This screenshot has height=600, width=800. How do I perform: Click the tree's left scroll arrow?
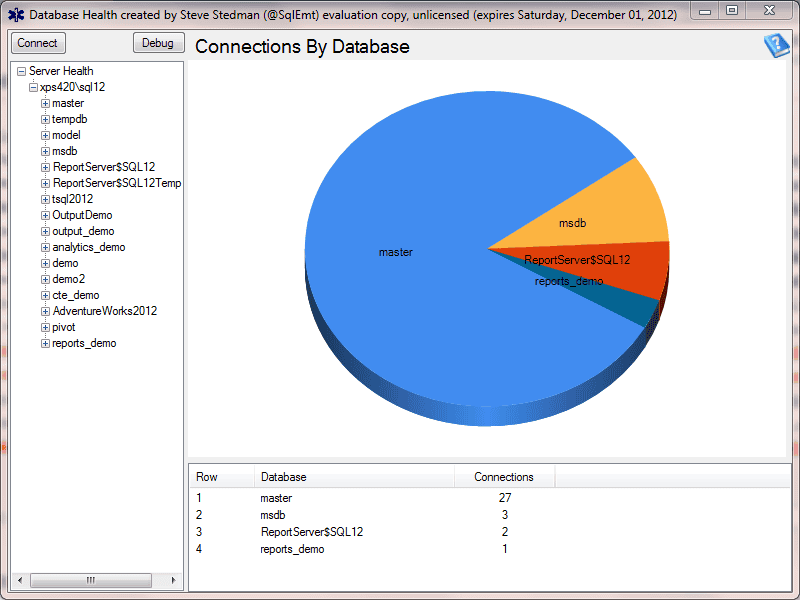point(20,580)
